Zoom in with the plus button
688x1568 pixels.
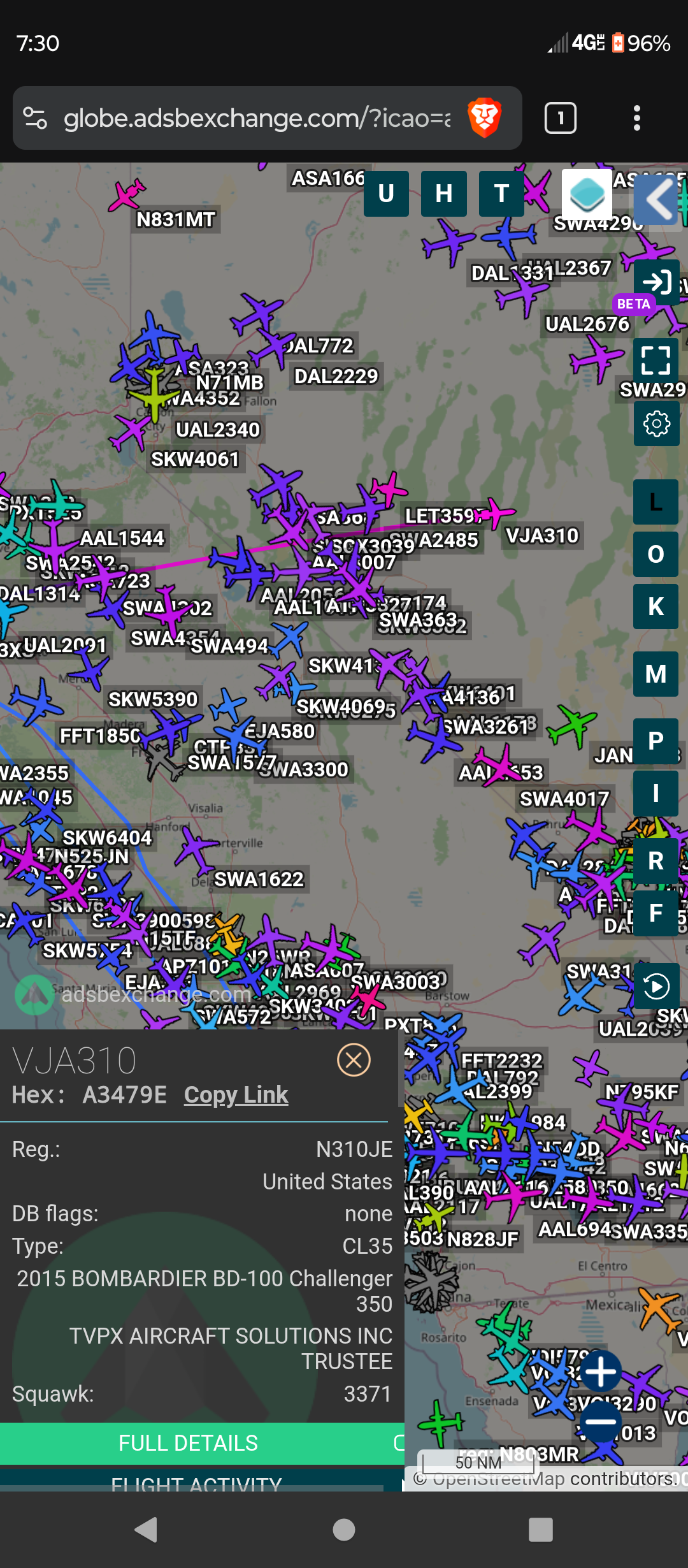point(600,1372)
